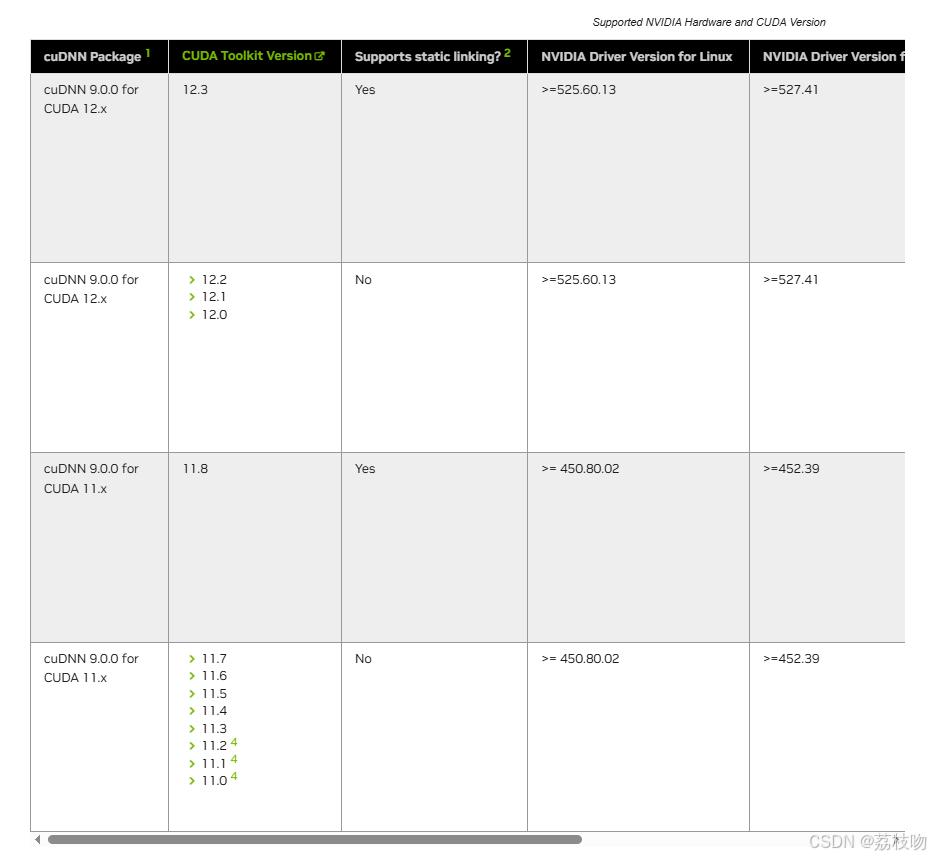
Task: Click the 12.0 toolkit version entry
Action: [x=214, y=315]
